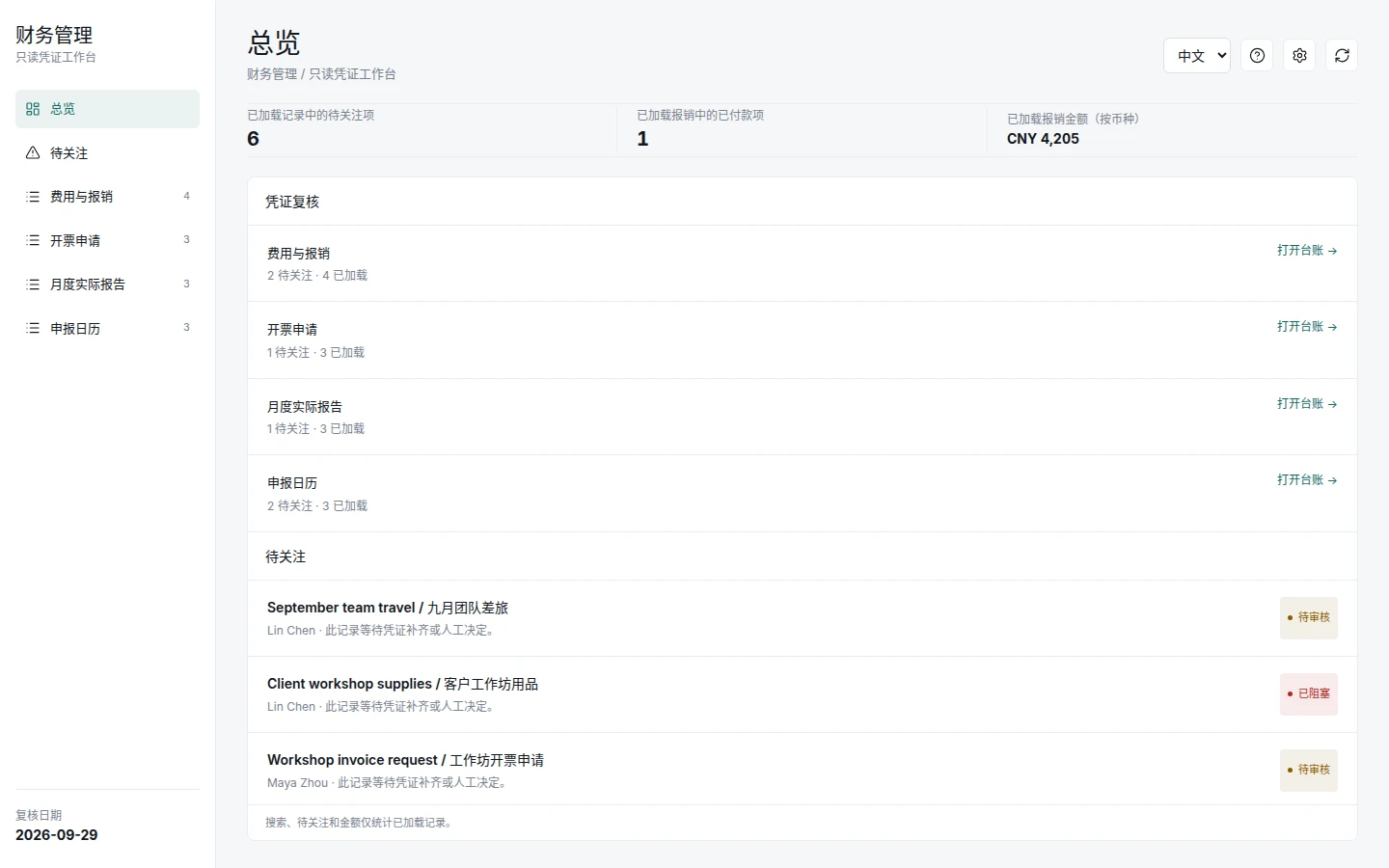Image resolution: width=1389 pixels, height=868 pixels.
Task: Click the list icon beside 申报日历
Action: pyautogui.click(x=33, y=329)
